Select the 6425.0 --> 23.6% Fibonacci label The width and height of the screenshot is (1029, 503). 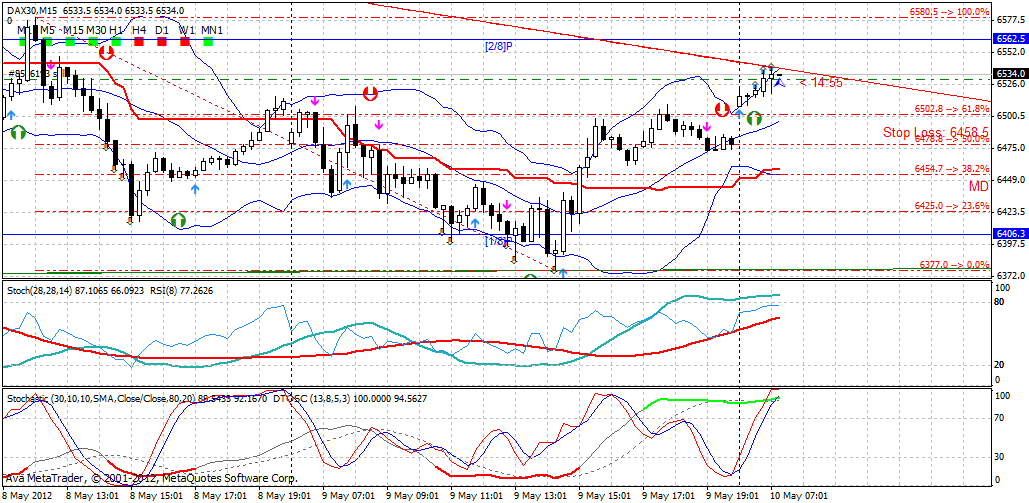pos(952,206)
